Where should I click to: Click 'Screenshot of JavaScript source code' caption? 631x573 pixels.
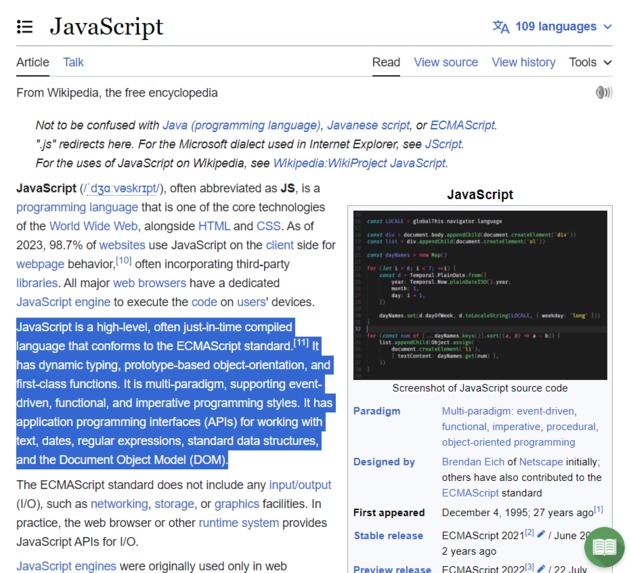(x=480, y=388)
